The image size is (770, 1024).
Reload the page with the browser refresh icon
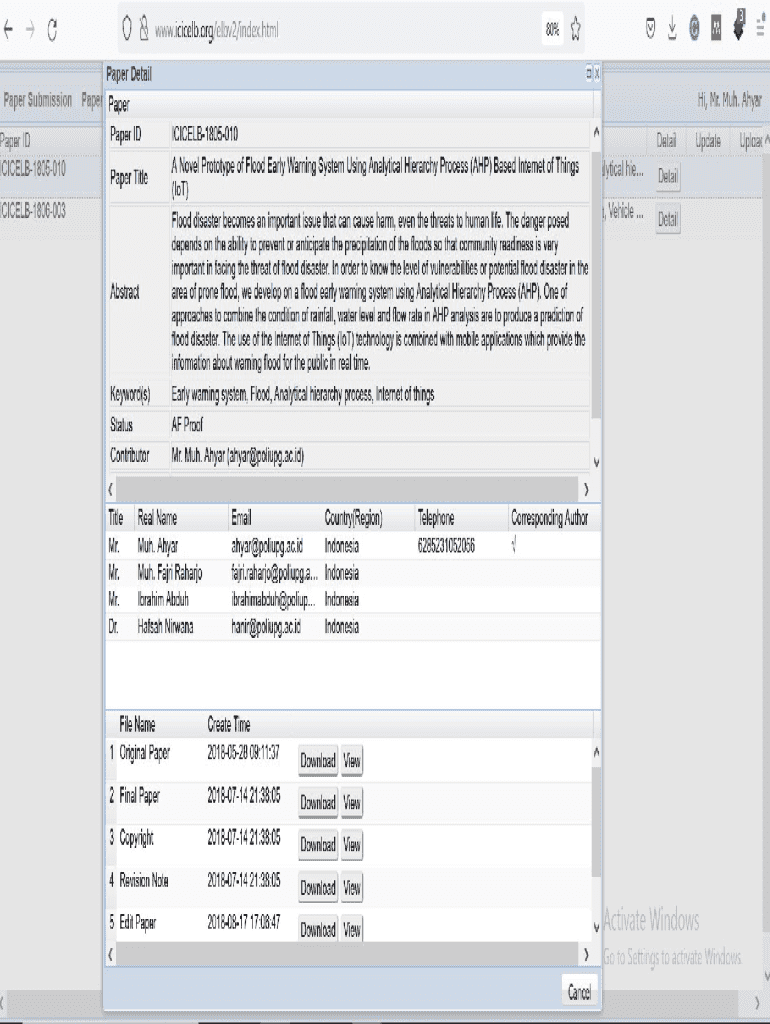pos(52,31)
